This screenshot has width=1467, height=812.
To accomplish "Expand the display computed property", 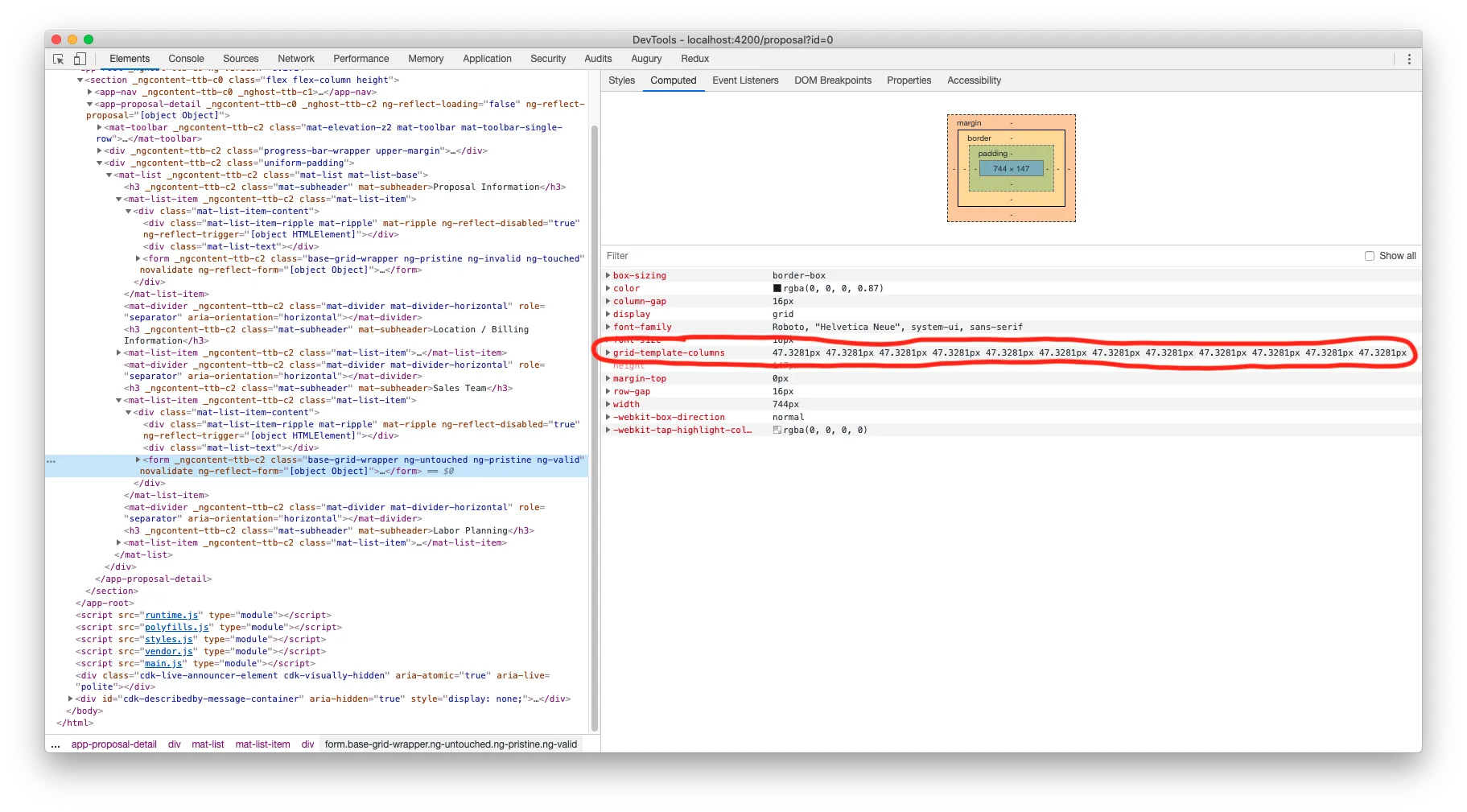I will coord(608,314).
